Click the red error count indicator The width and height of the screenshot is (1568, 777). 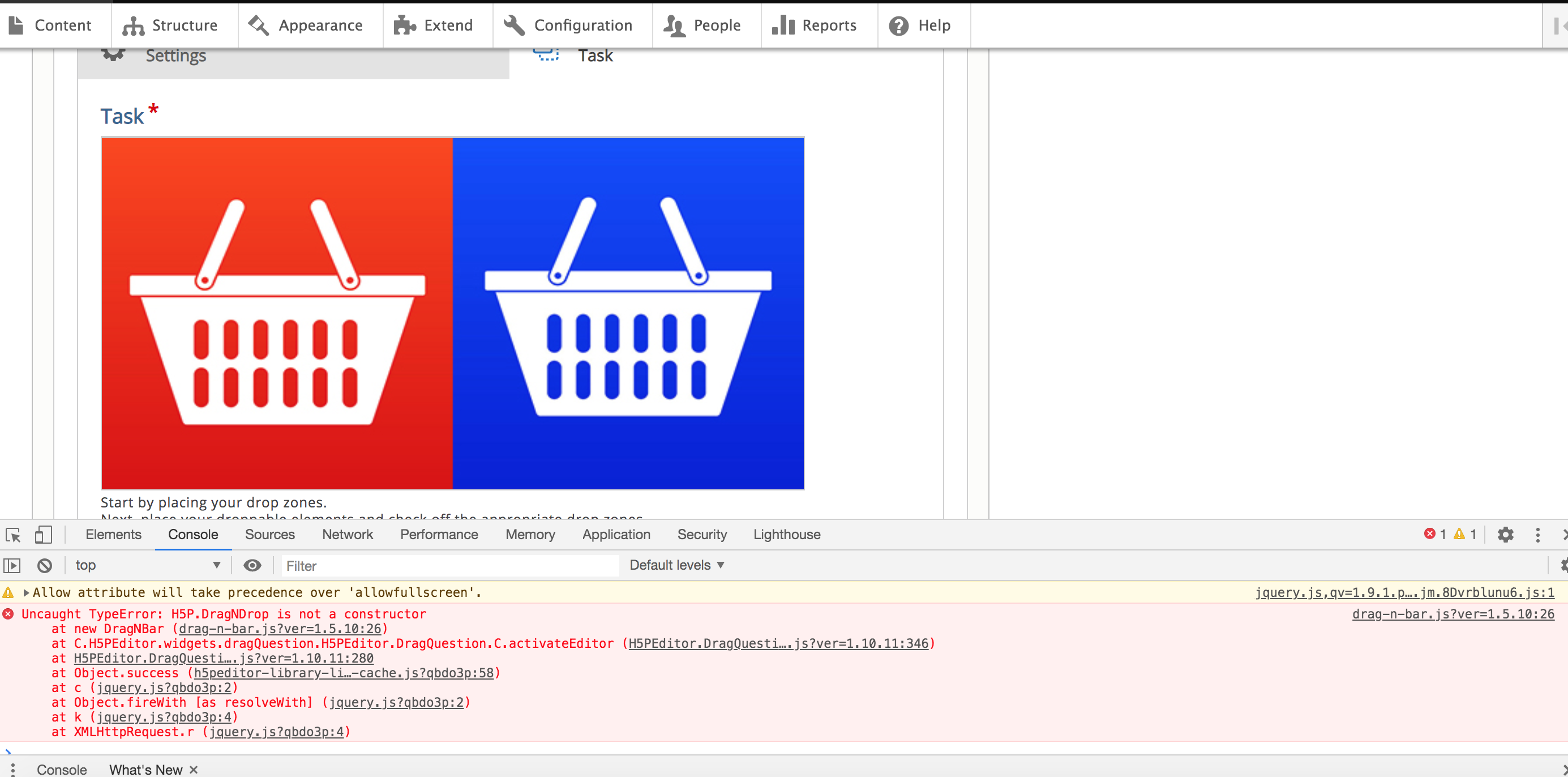coord(1435,534)
